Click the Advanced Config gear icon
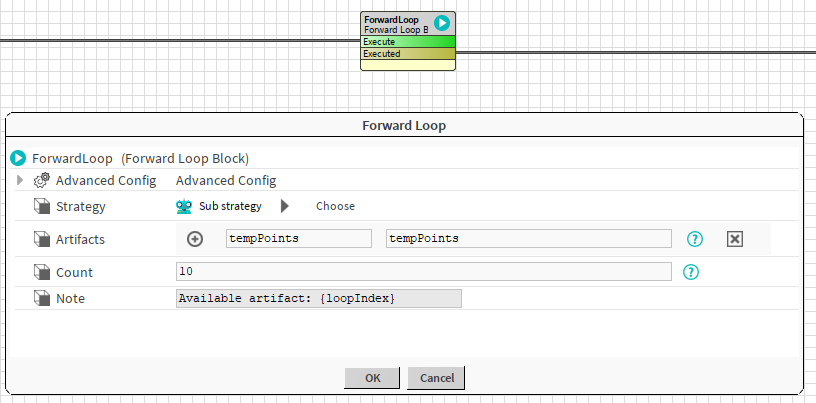 pos(42,181)
